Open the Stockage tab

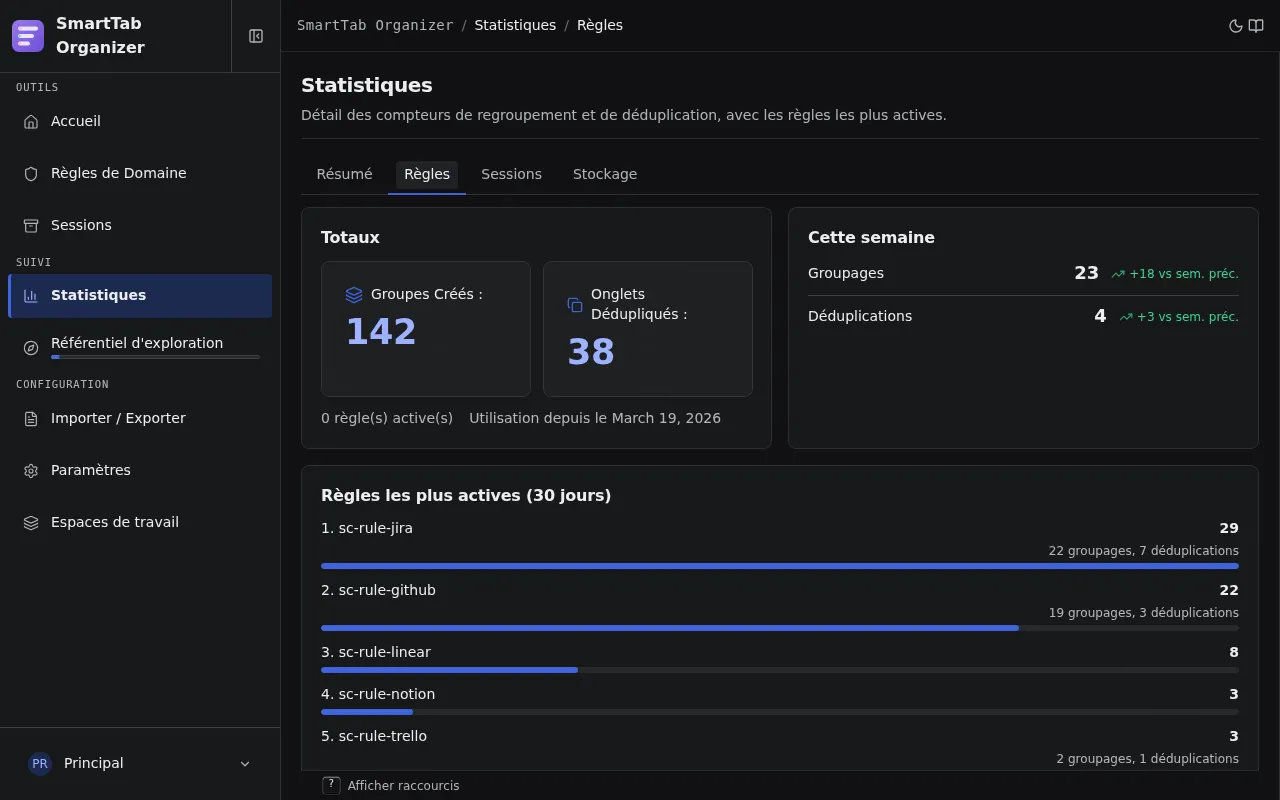pyautogui.click(x=605, y=175)
